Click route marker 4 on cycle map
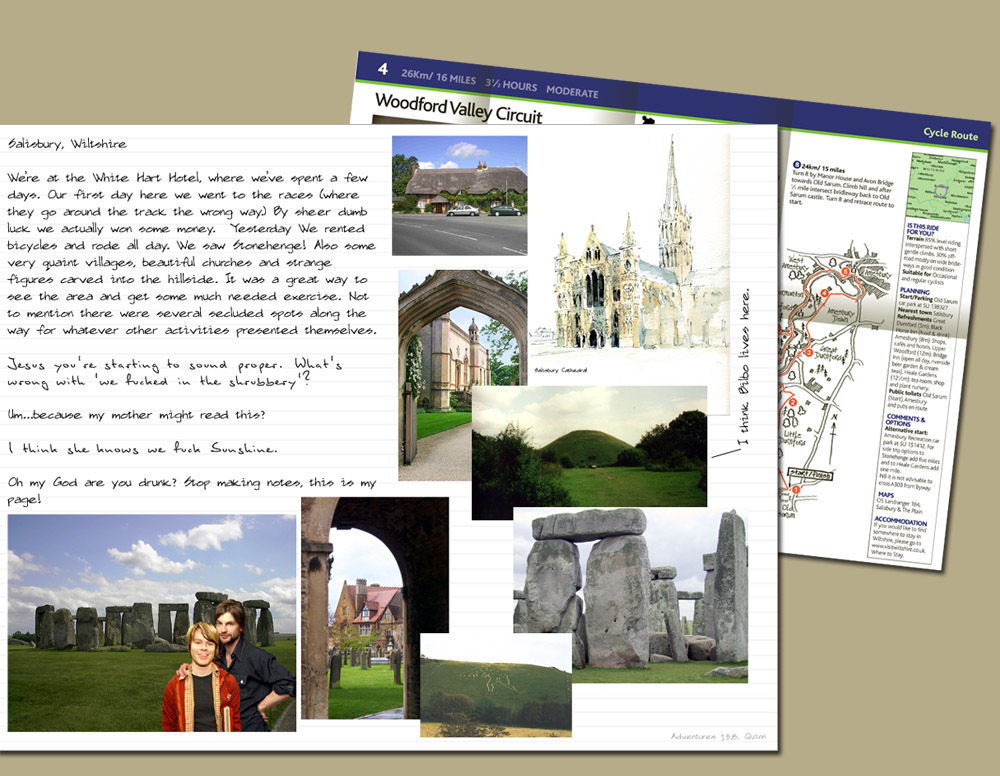Screen dimensions: 1000x776 [824, 293]
